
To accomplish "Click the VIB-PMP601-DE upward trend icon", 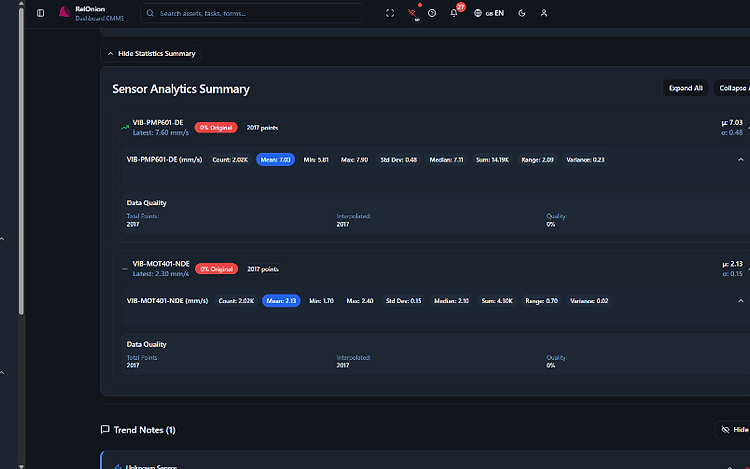I will point(125,128).
